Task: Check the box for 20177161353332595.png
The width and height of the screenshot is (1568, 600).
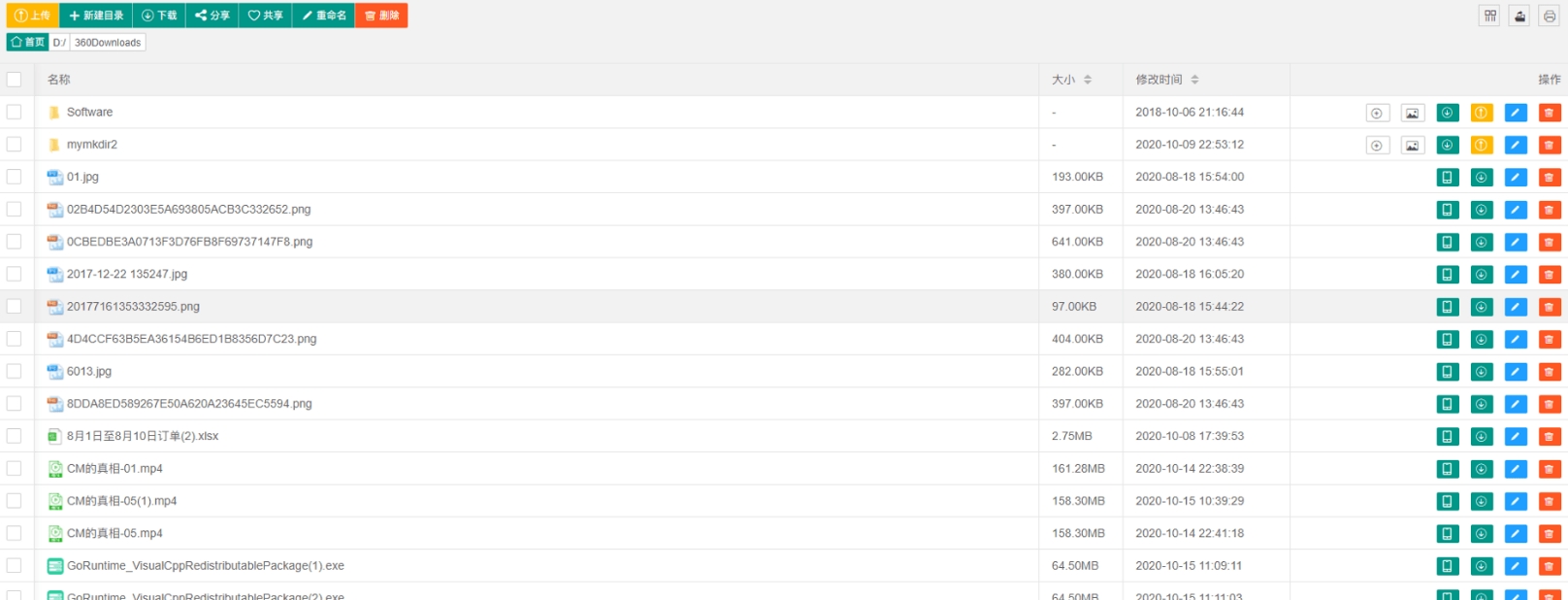Action: 14,306
